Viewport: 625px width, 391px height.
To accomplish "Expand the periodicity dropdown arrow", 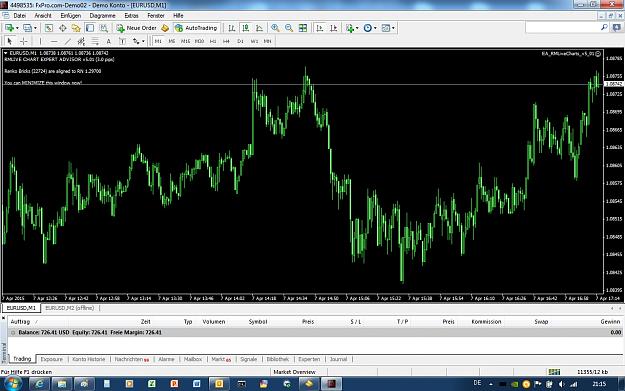I will click(375, 28).
